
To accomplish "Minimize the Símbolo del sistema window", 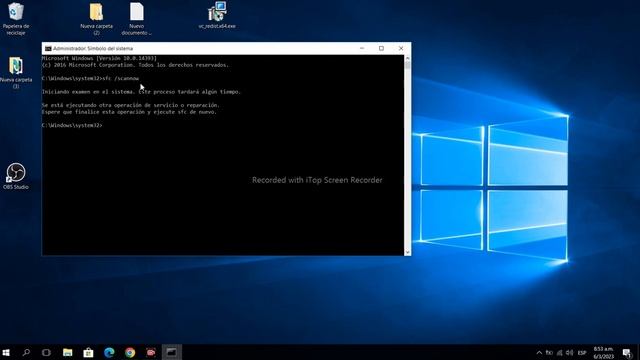I will coord(362,49).
